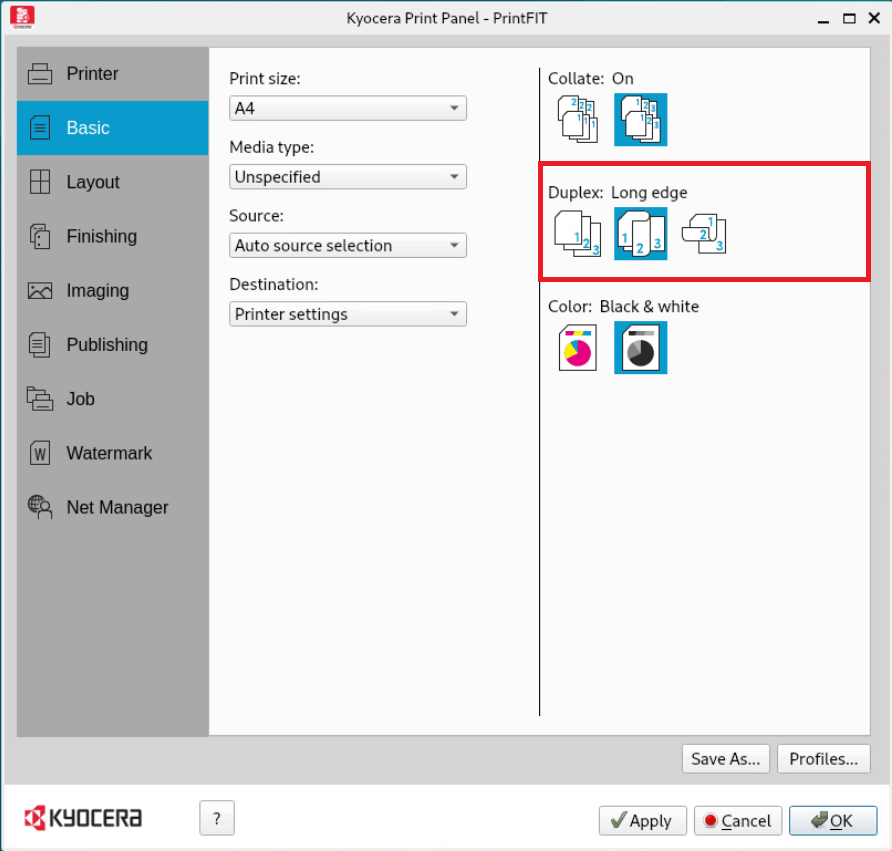Switch to full color printing icon
This screenshot has height=851, width=892.
[577, 348]
